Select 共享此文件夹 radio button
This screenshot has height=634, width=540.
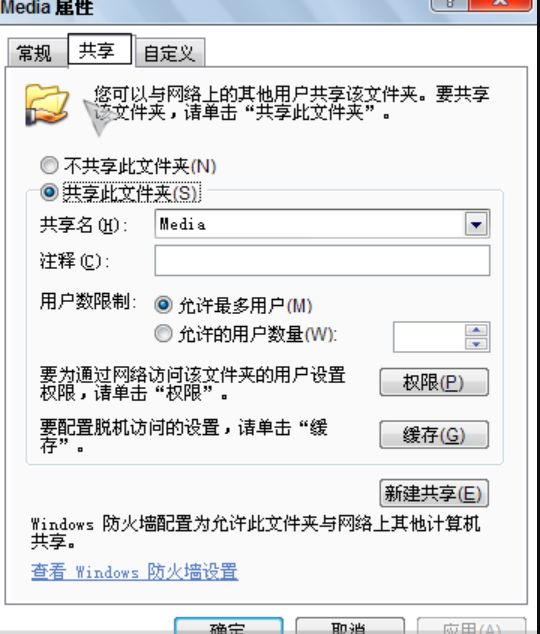(x=49, y=192)
